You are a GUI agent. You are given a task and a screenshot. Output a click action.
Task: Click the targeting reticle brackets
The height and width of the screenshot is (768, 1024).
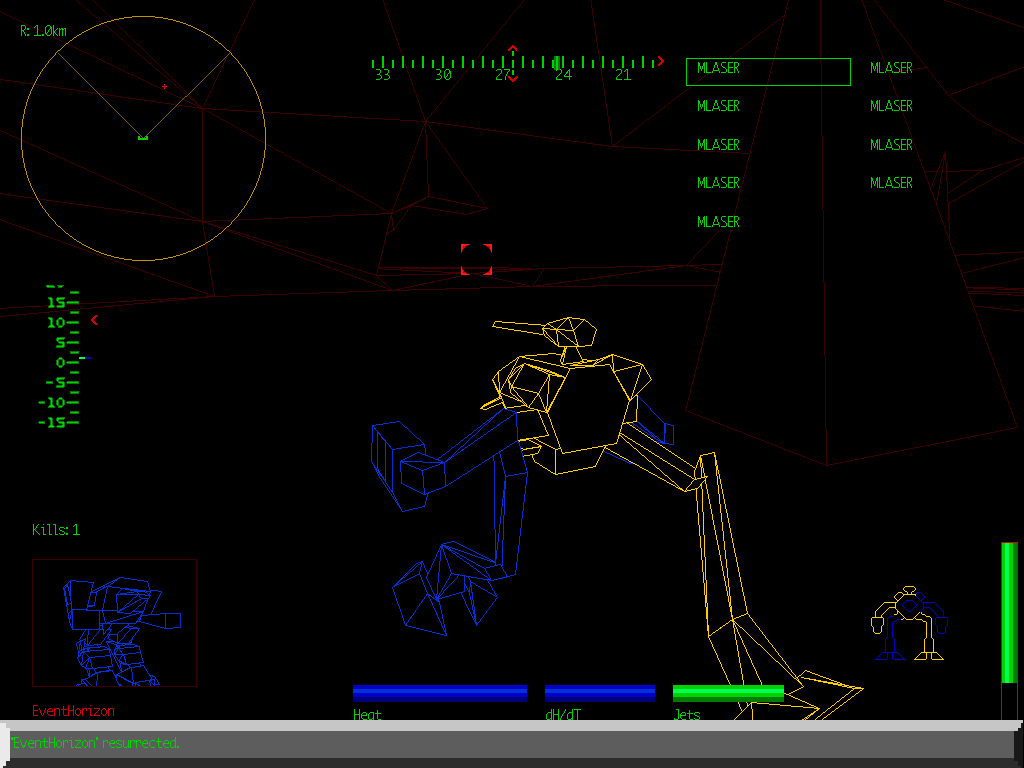(475, 260)
